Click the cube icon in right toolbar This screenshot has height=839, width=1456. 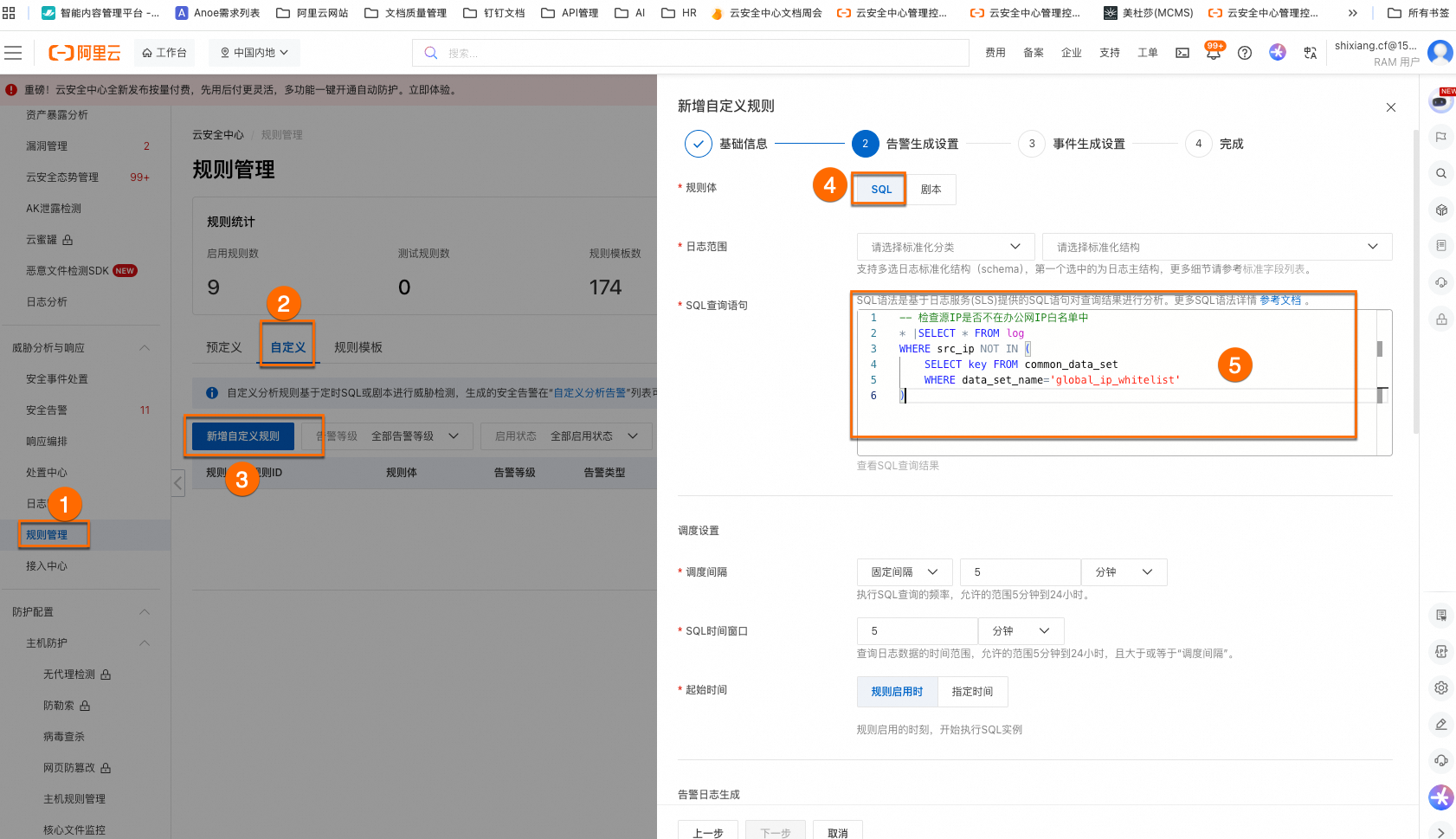tap(1441, 210)
